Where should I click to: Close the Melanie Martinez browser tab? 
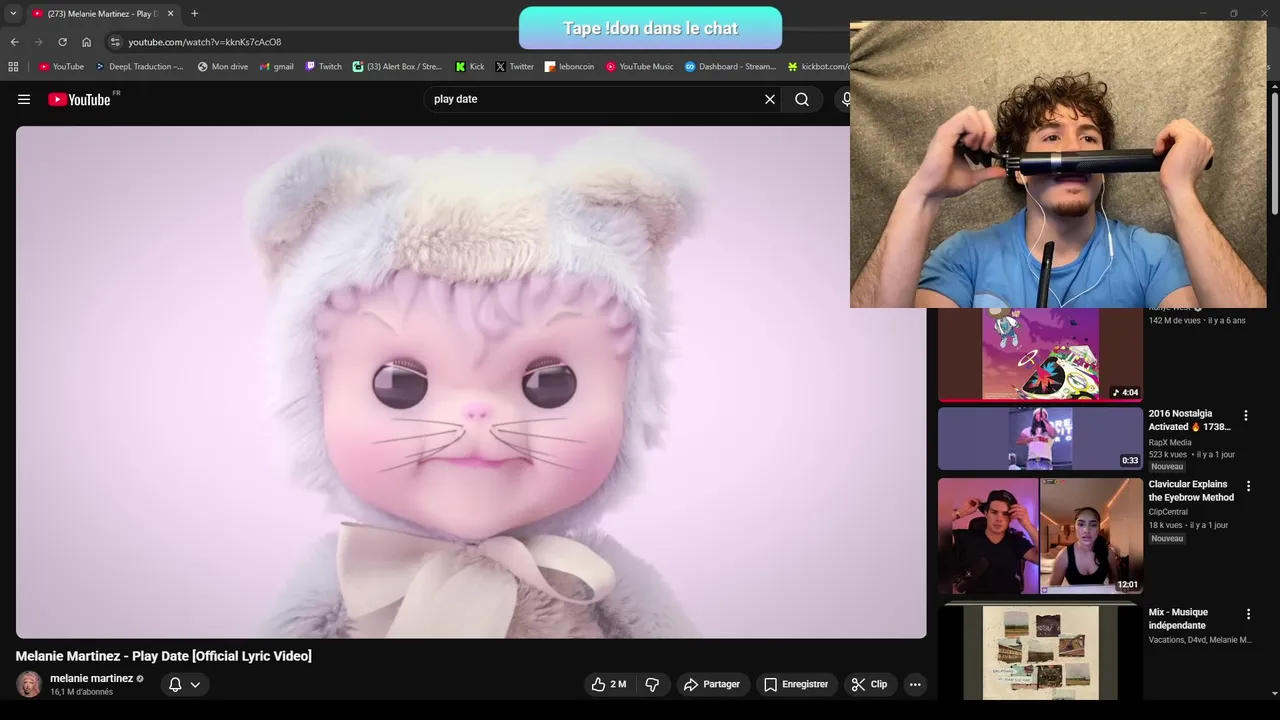tap(170, 14)
